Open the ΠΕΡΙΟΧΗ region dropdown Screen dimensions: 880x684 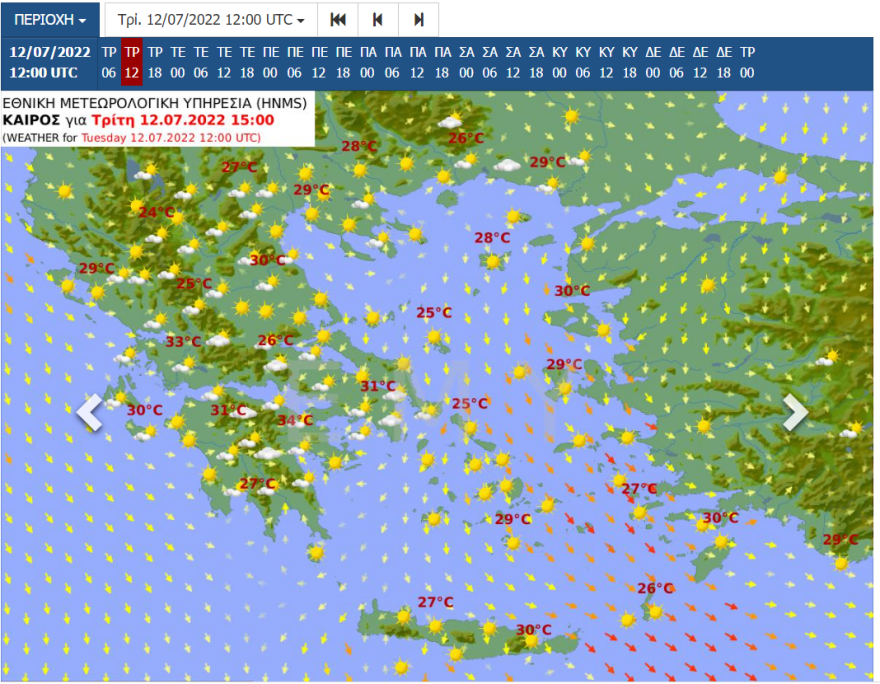click(x=50, y=19)
